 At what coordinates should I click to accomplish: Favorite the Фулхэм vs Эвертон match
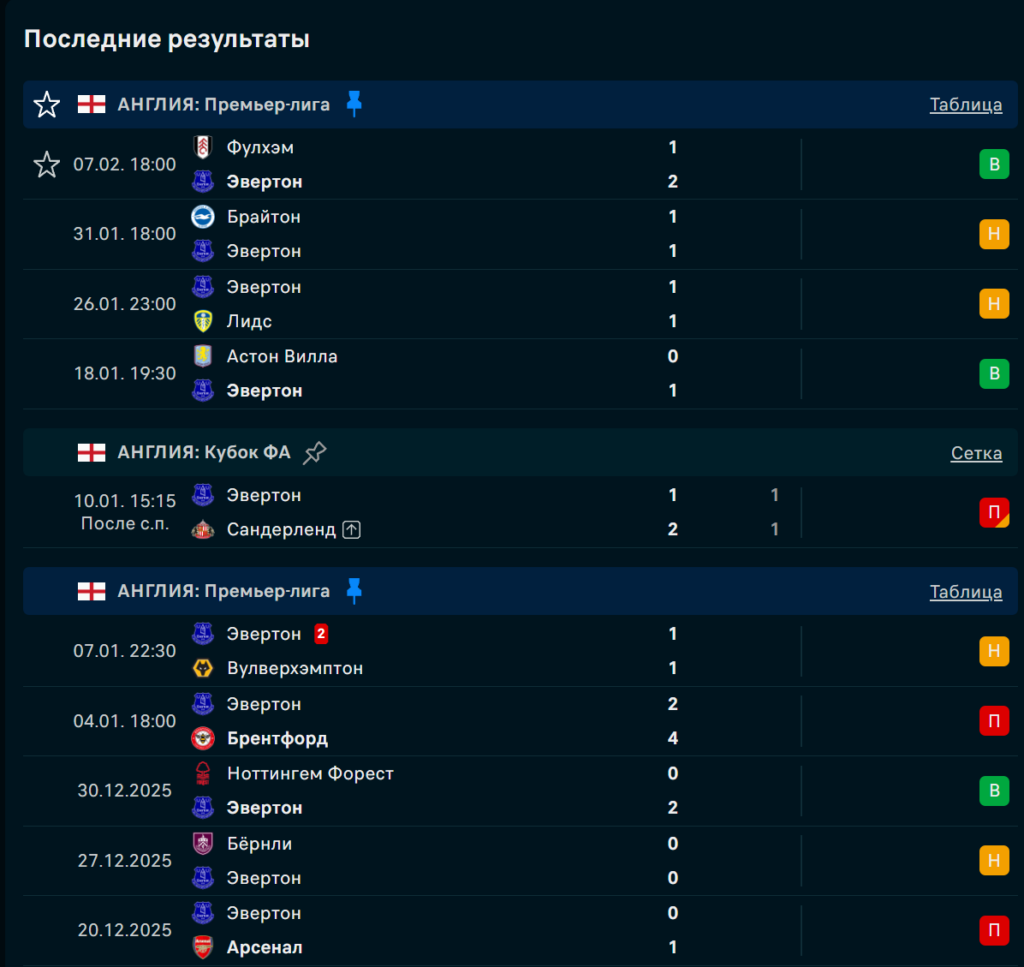(x=47, y=164)
